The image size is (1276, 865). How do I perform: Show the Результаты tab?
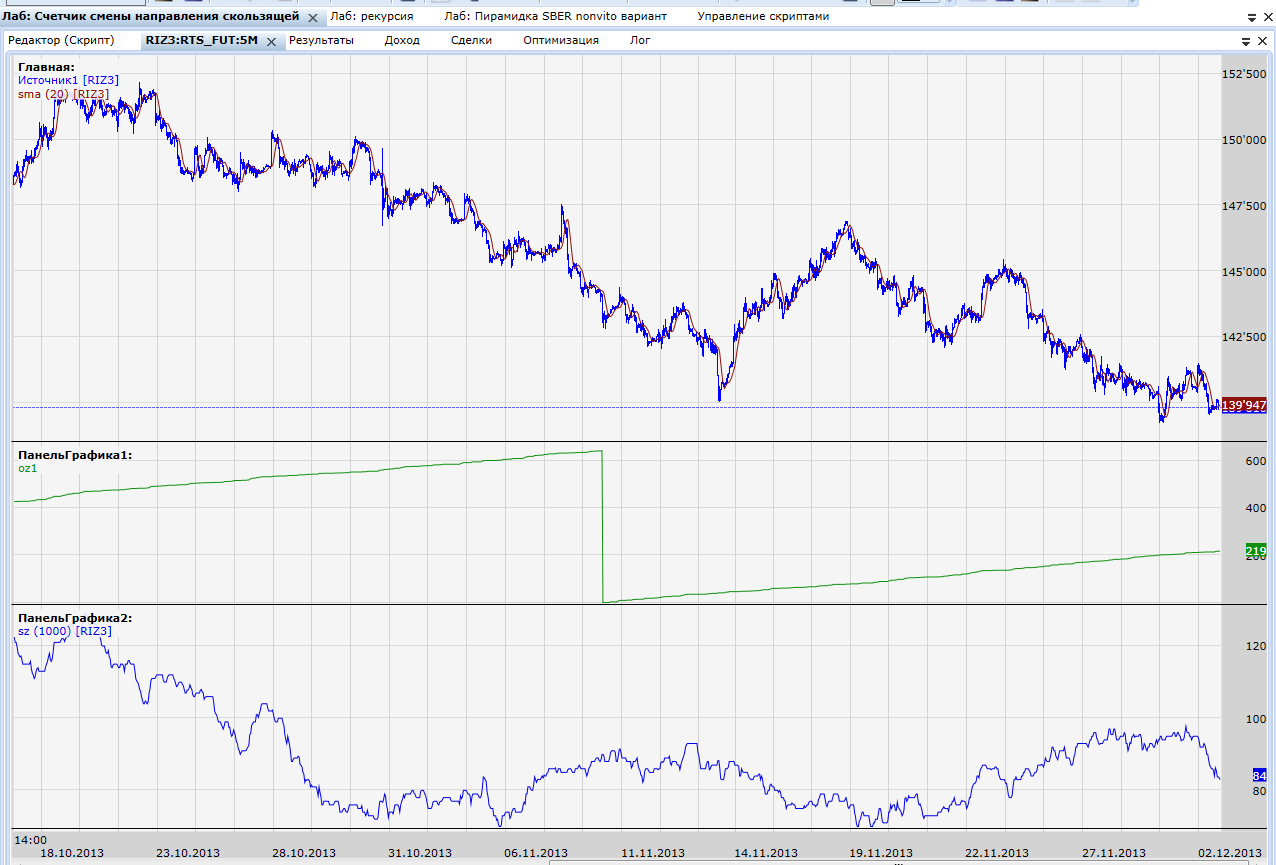pyautogui.click(x=321, y=40)
